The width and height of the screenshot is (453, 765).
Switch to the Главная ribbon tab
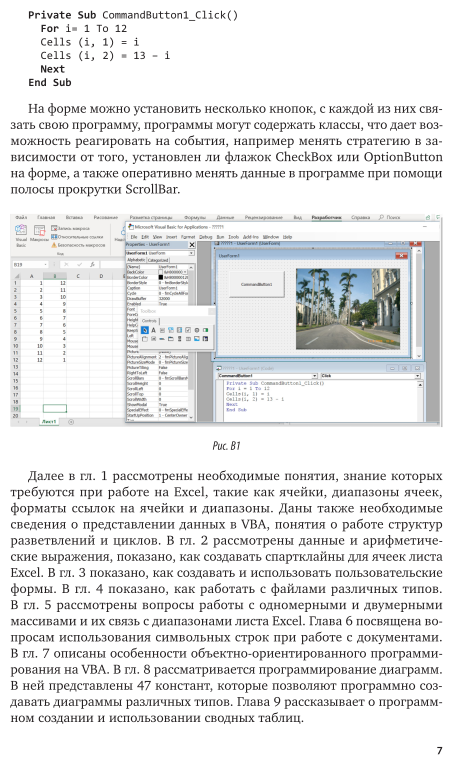46,218
